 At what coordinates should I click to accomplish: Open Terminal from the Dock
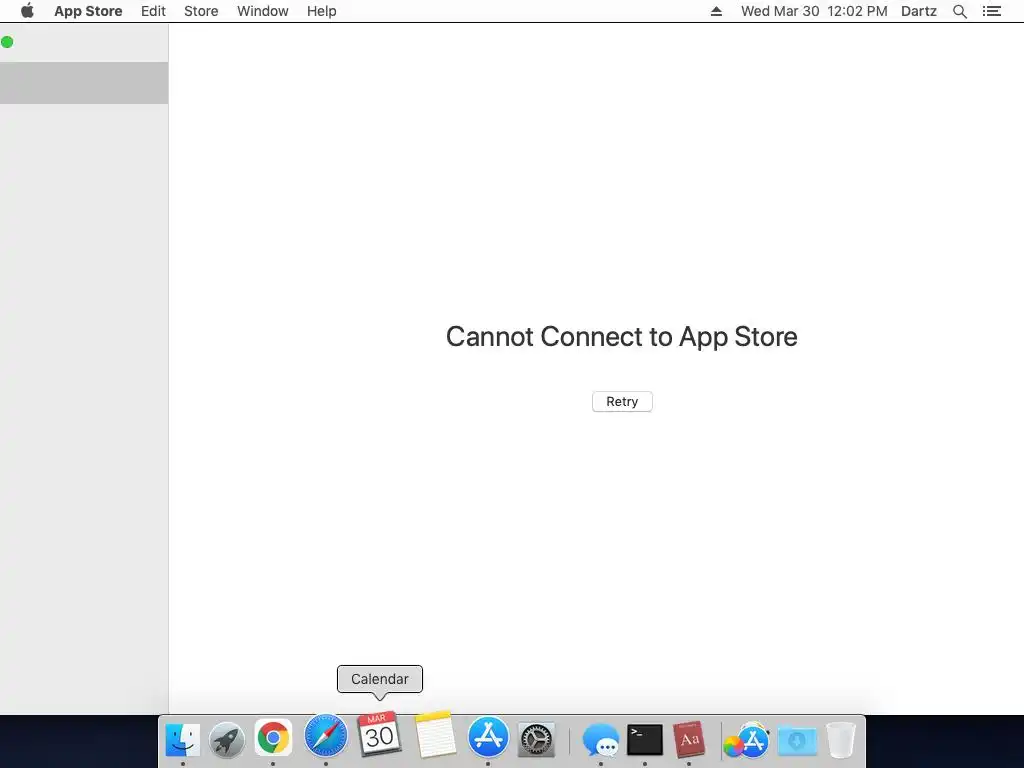(x=645, y=740)
